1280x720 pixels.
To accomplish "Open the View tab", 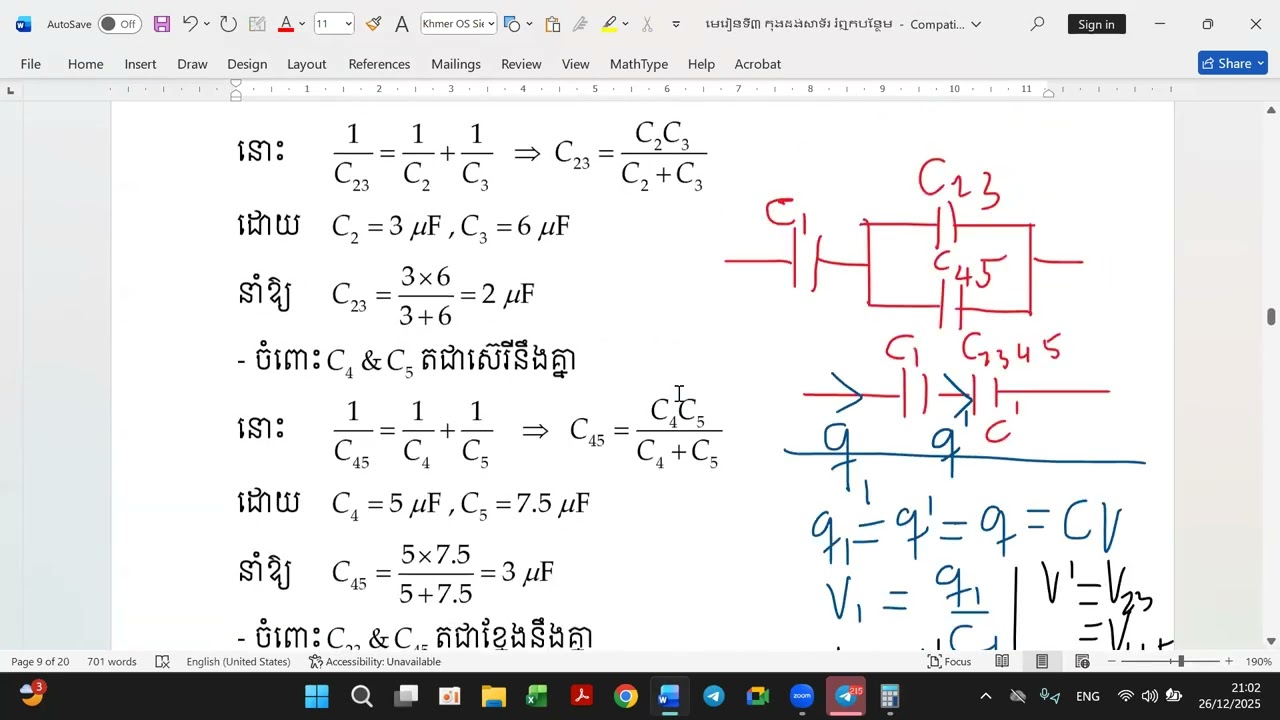I will [575, 63].
